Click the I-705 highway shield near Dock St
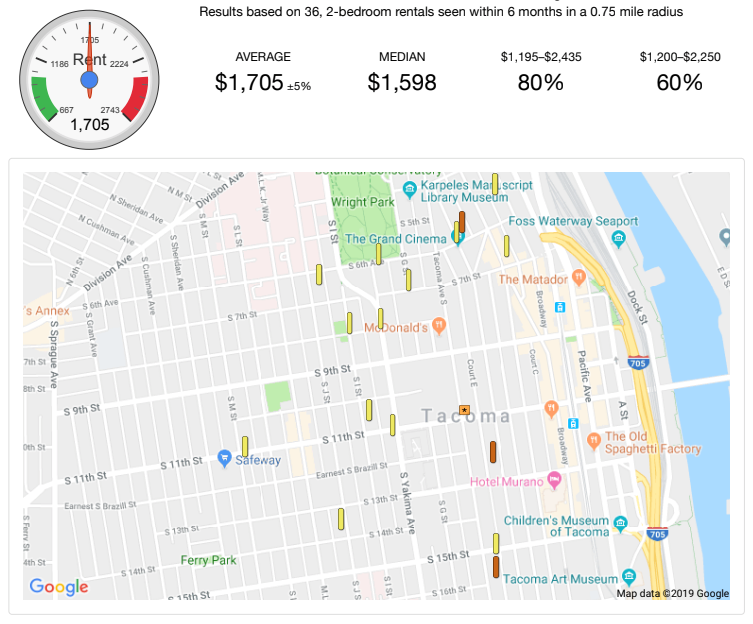Viewport: 753px width, 624px height. [x=638, y=362]
